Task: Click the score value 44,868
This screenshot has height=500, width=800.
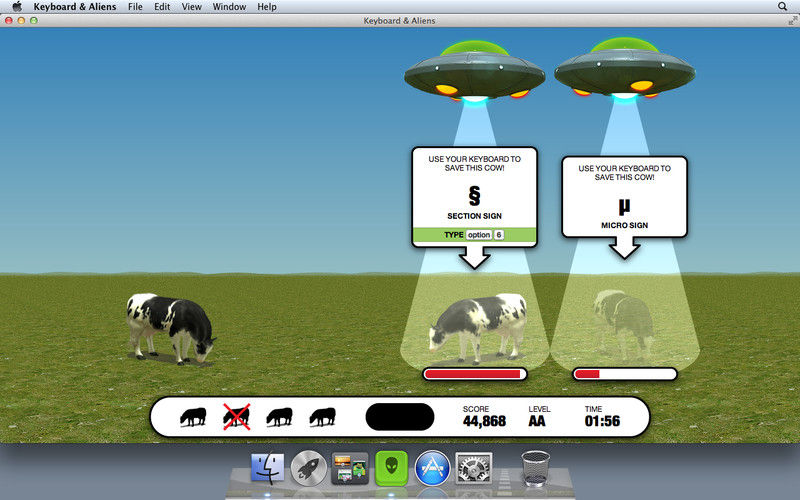Action: pos(484,421)
